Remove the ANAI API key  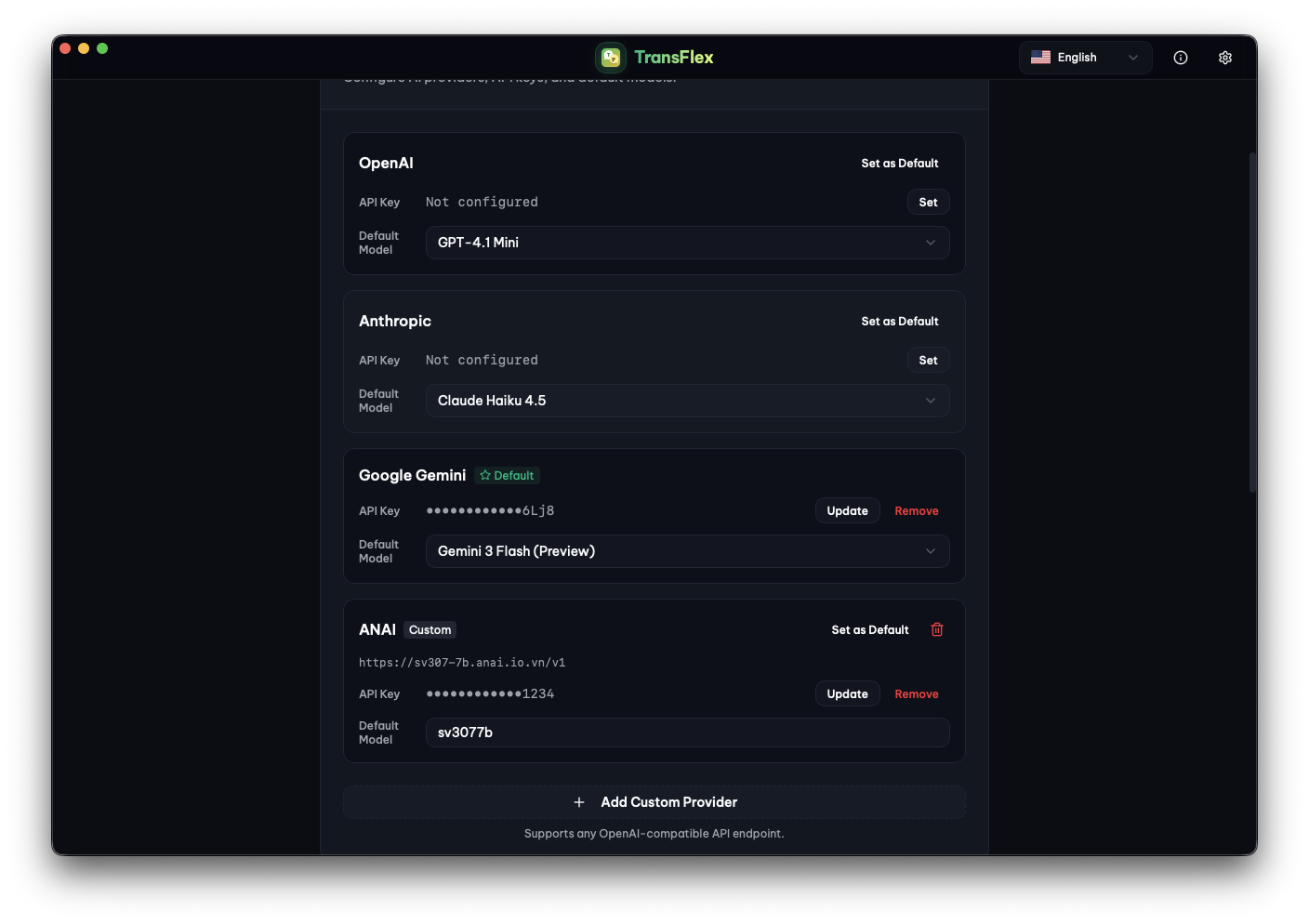point(916,694)
